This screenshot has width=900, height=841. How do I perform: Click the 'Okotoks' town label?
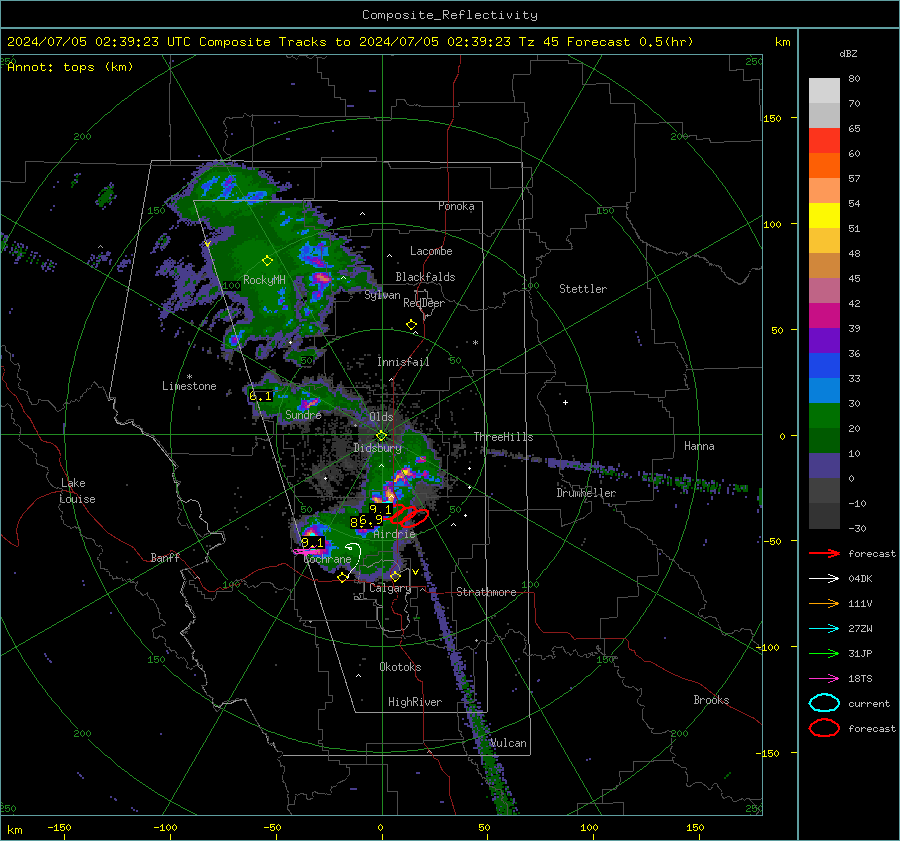[x=400, y=667]
